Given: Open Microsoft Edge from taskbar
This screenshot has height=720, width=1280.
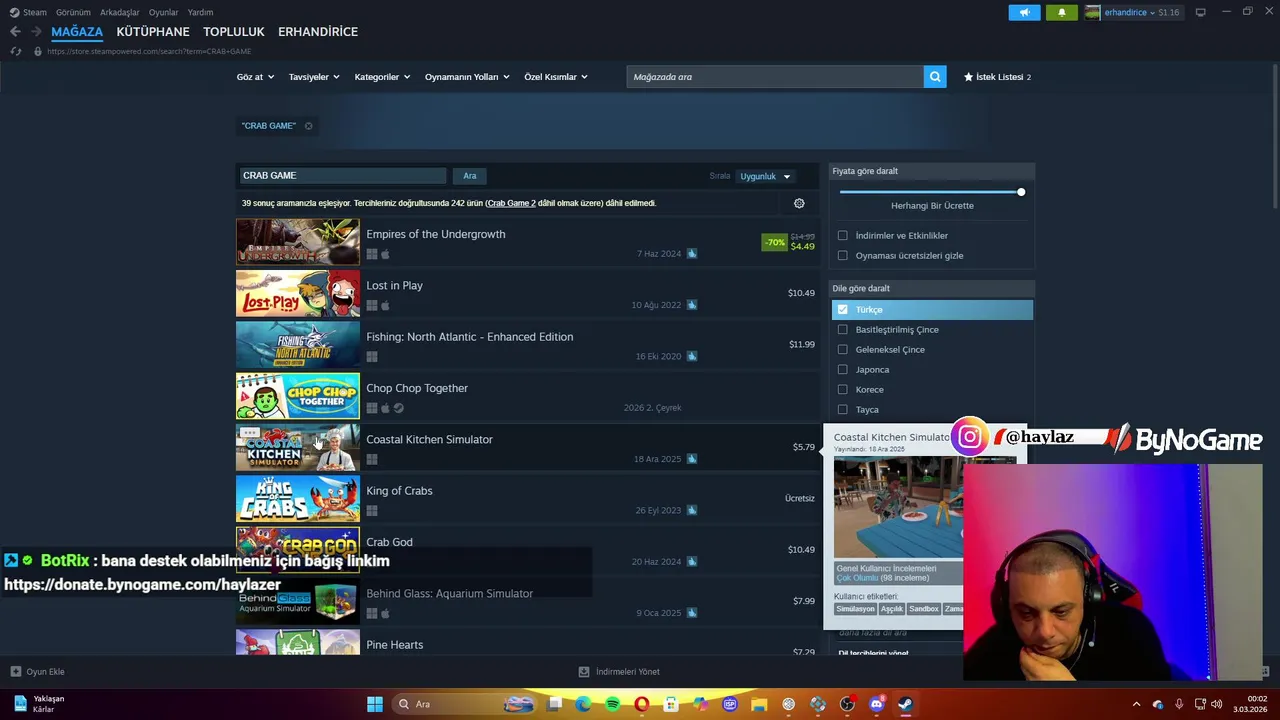Looking at the screenshot, I should (583, 704).
